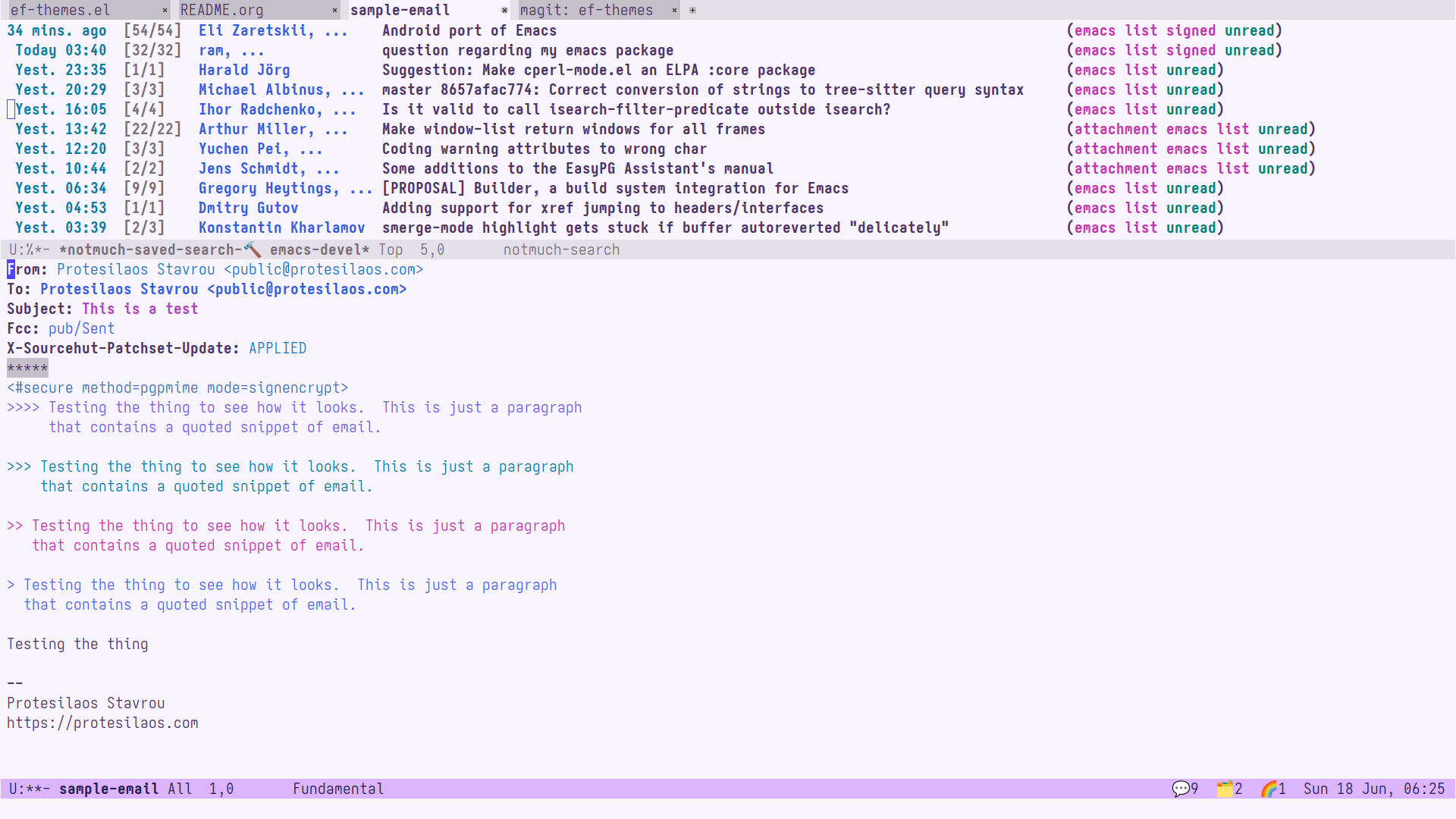Click "Top" position indicator in notmuch mode line
Viewport: 1456px width, 819px height.
tap(391, 249)
